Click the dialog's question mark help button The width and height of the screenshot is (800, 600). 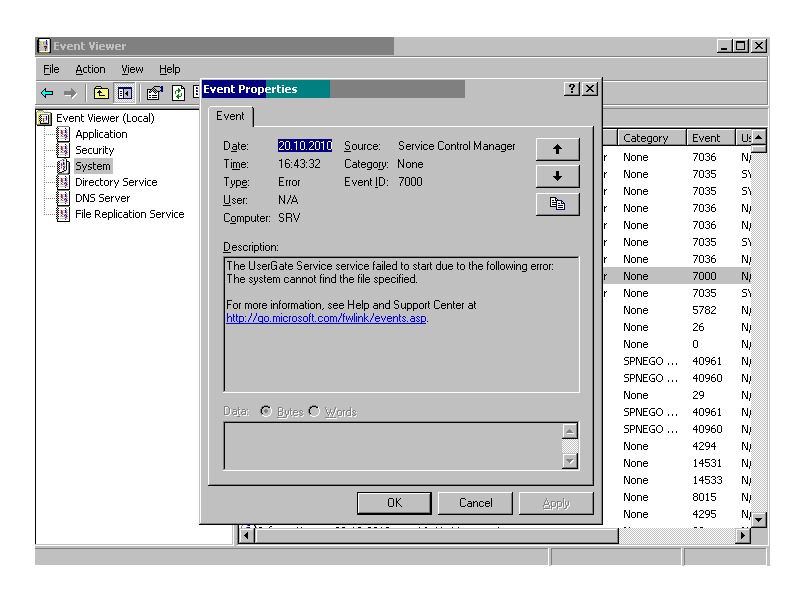(571, 90)
